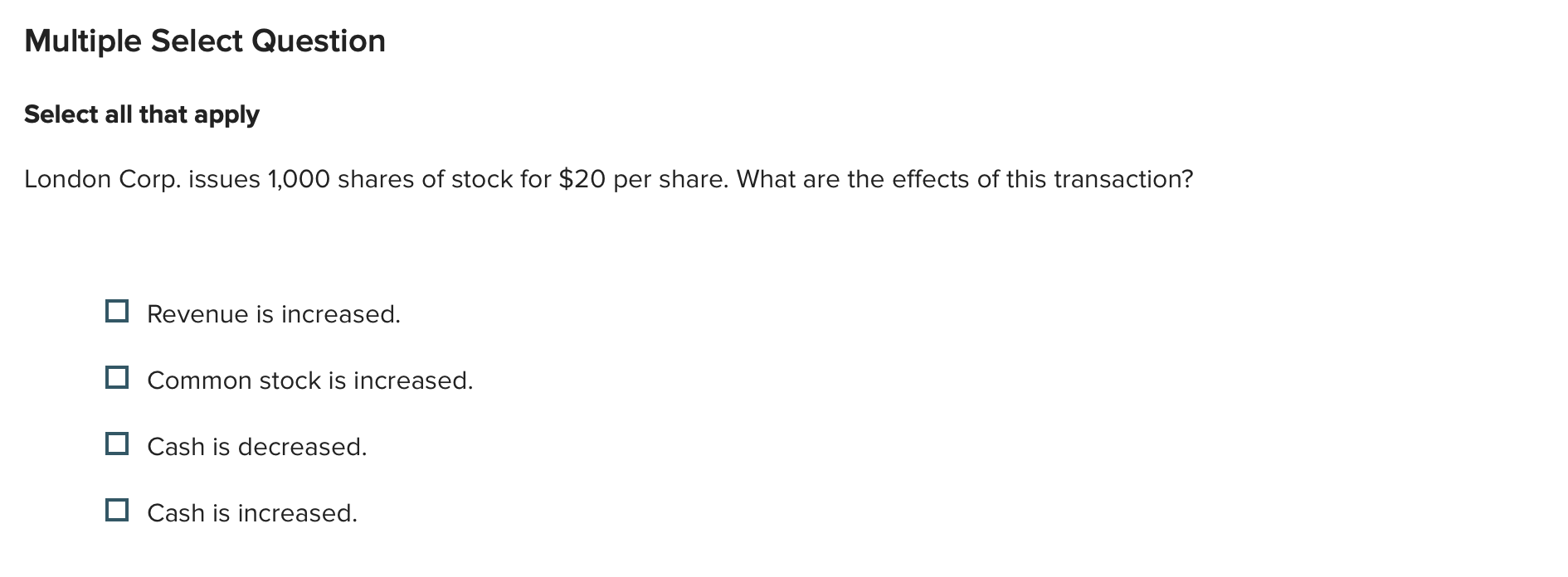The width and height of the screenshot is (1568, 577).
Task: Click the "Select all that apply" subheading
Action: [x=142, y=114]
